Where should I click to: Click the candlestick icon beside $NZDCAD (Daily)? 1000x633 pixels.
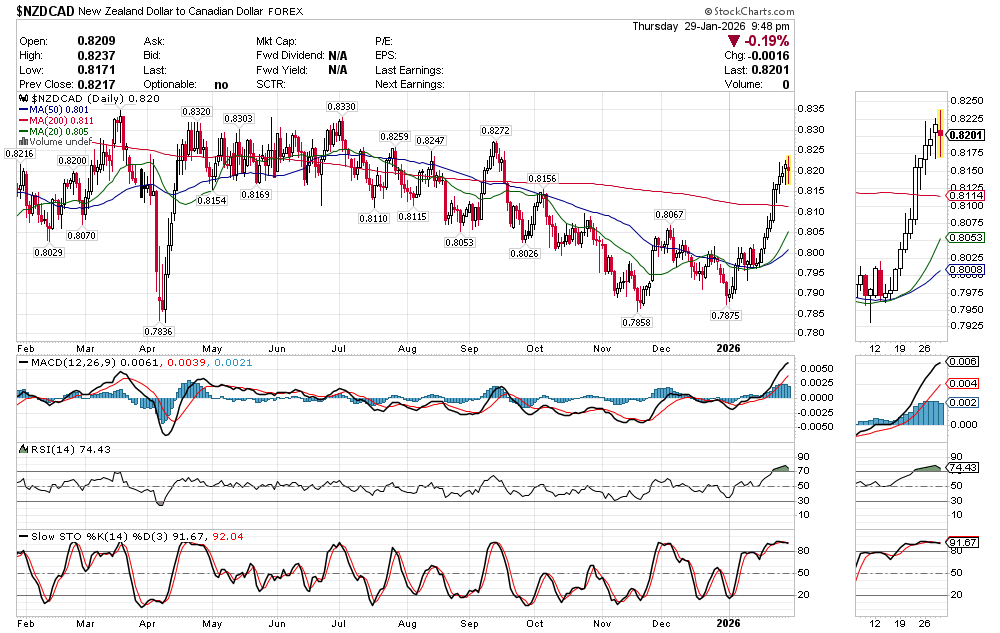pyautogui.click(x=25, y=100)
